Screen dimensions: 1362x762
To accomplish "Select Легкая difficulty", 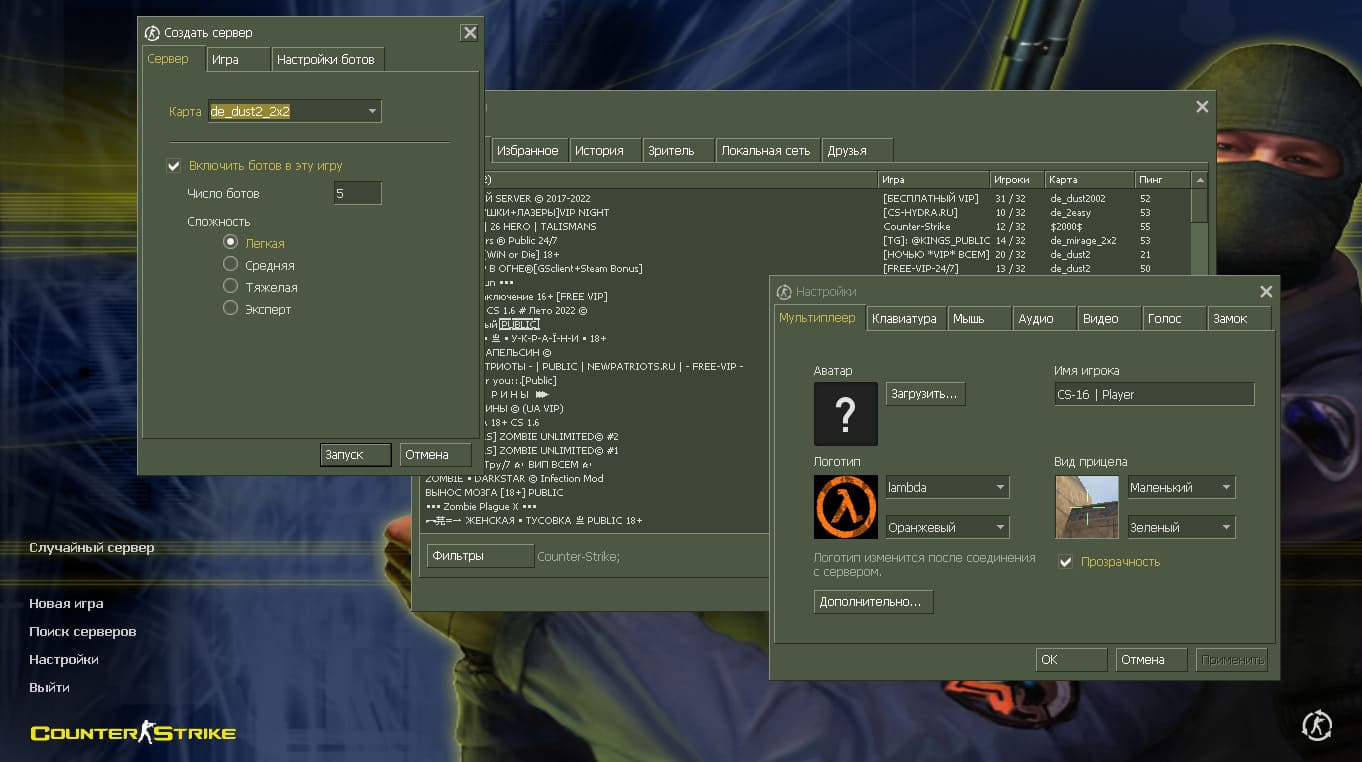I will point(231,243).
